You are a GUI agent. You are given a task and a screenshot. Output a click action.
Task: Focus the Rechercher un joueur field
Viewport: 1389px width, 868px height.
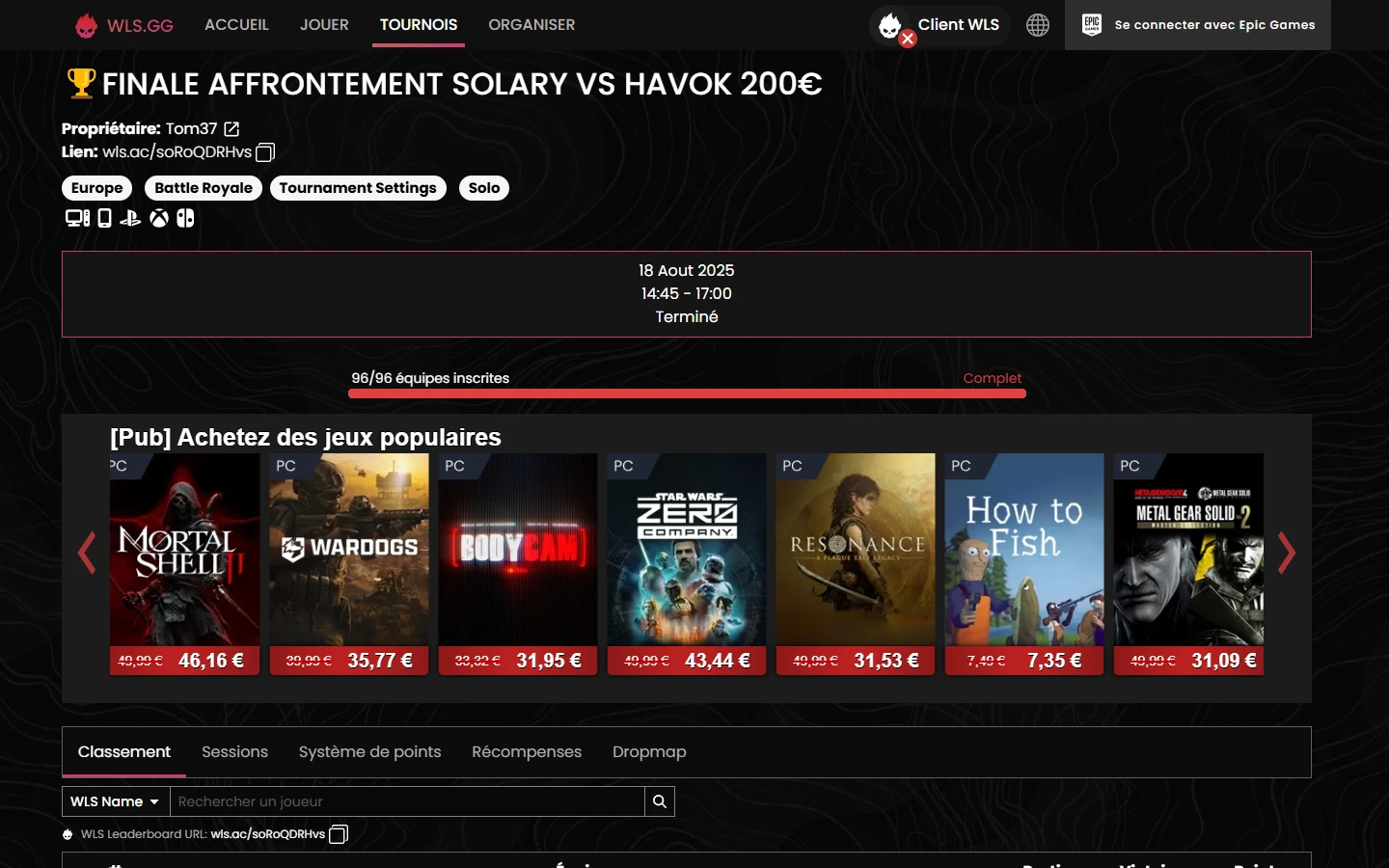pyautogui.click(x=407, y=801)
